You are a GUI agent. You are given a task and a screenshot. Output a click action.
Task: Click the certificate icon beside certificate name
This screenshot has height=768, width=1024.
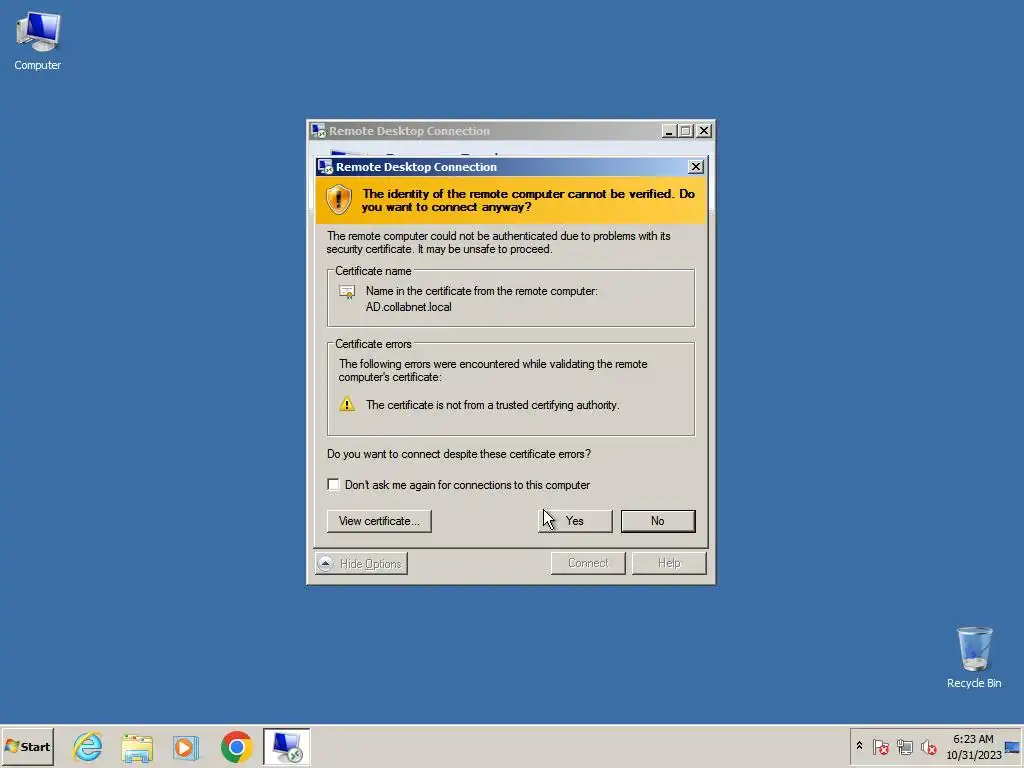pyautogui.click(x=347, y=292)
